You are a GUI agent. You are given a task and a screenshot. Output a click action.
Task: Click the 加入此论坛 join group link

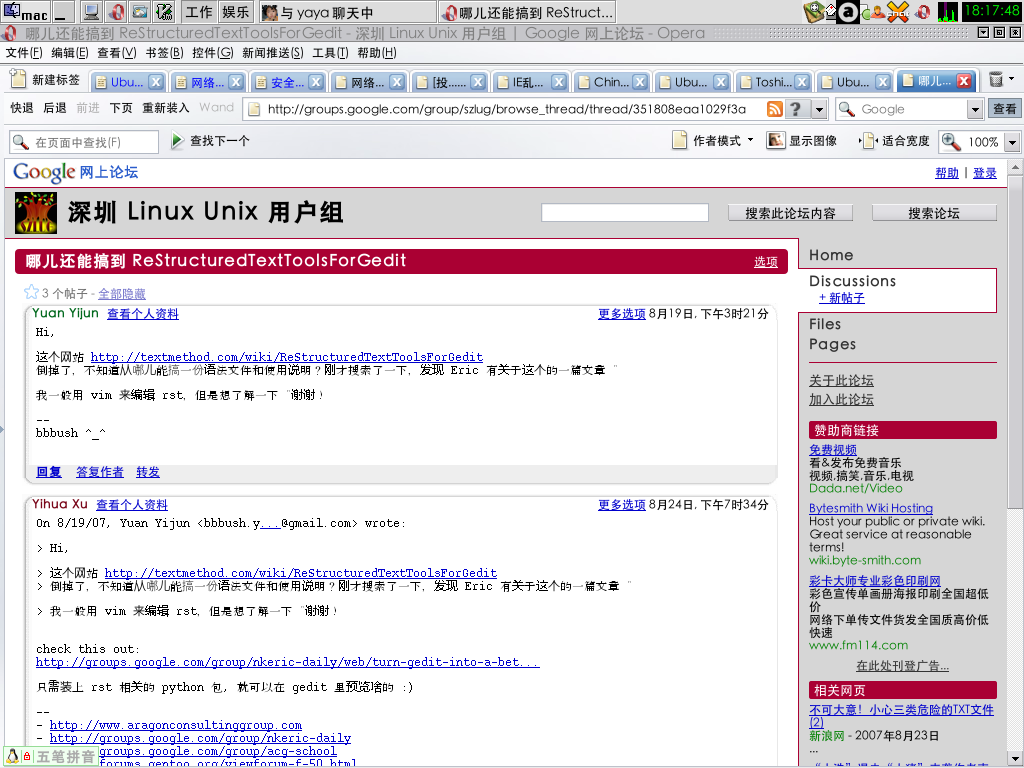[x=841, y=400]
